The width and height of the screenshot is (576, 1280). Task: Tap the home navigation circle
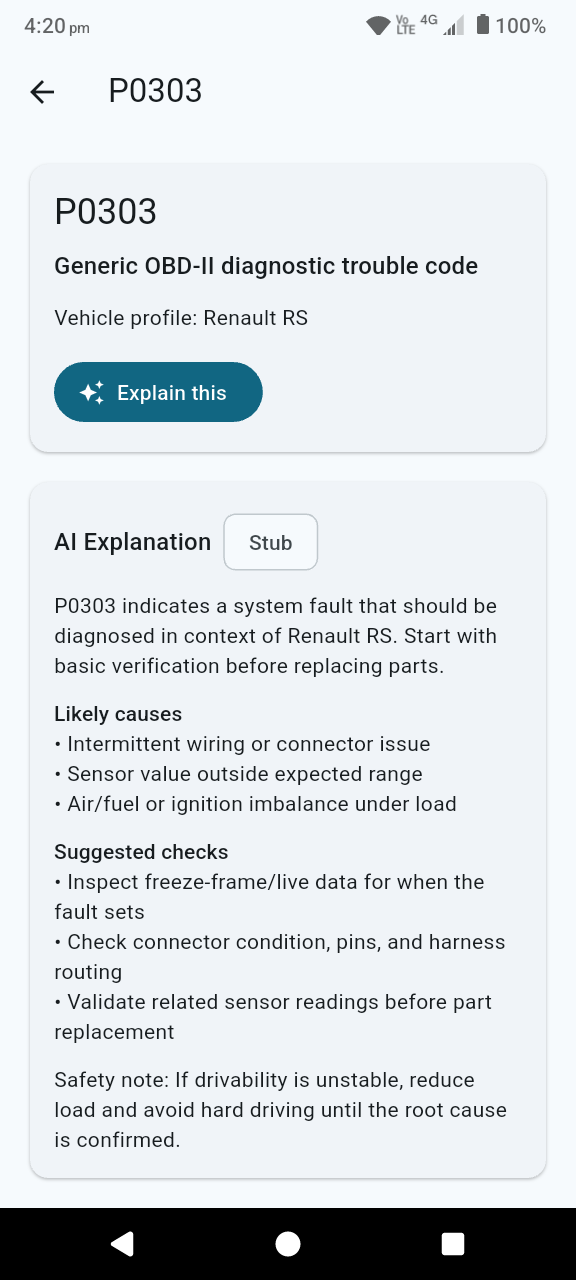(x=287, y=1243)
